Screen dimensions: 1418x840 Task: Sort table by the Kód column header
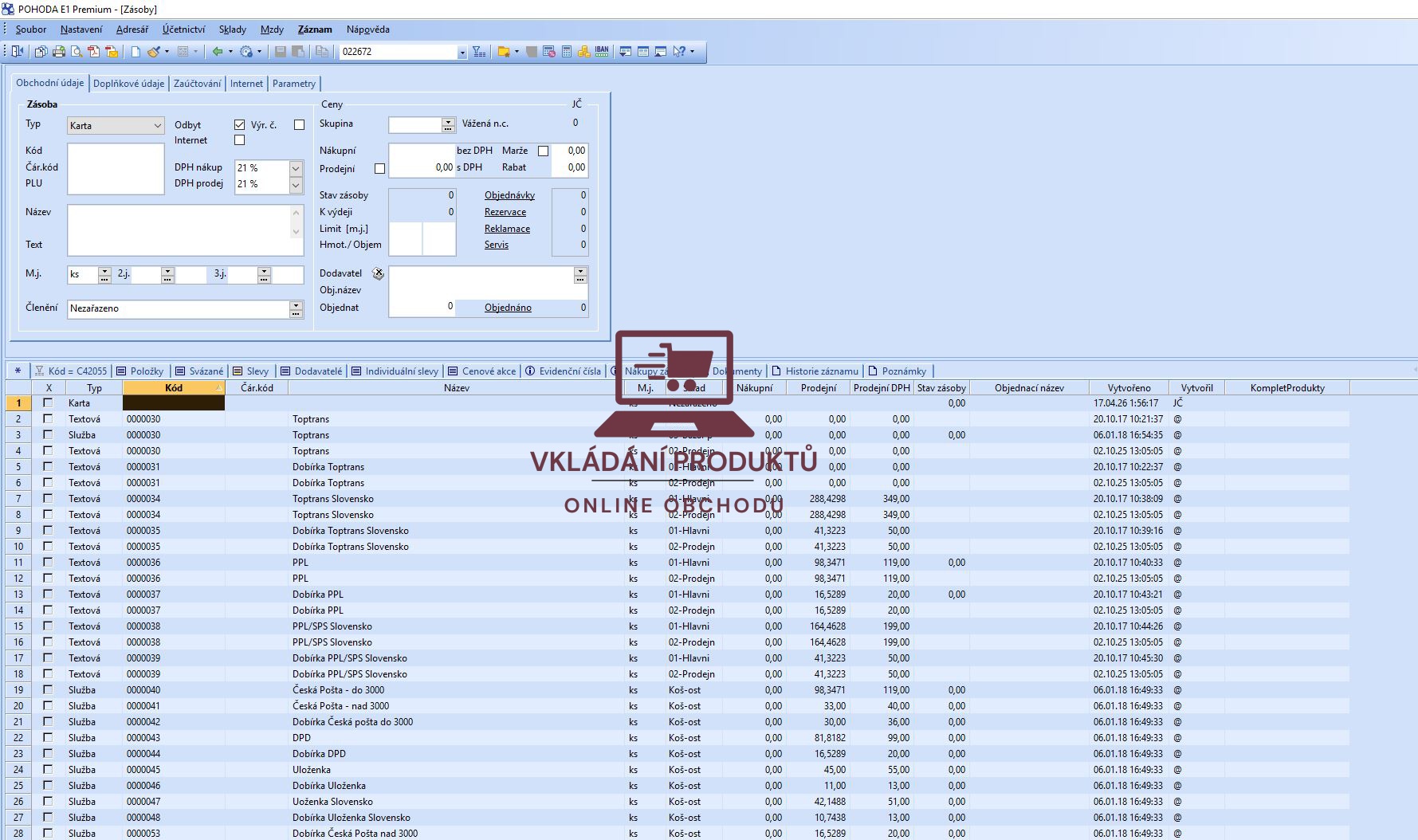tap(174, 388)
